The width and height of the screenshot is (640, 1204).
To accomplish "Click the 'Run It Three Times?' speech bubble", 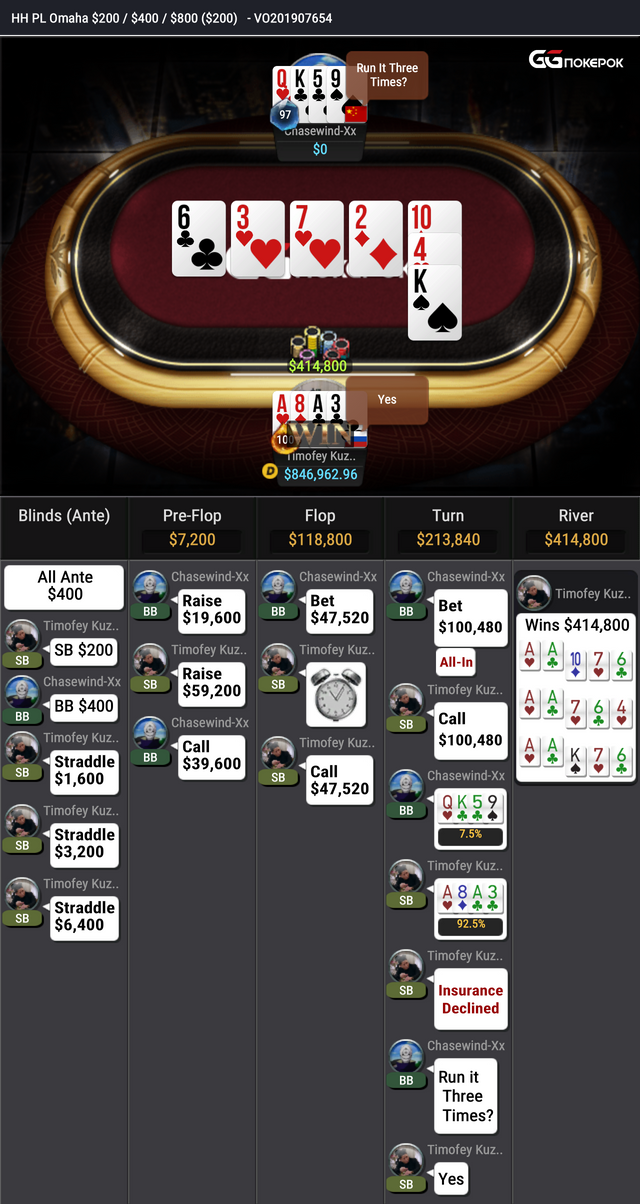I will [x=387, y=76].
